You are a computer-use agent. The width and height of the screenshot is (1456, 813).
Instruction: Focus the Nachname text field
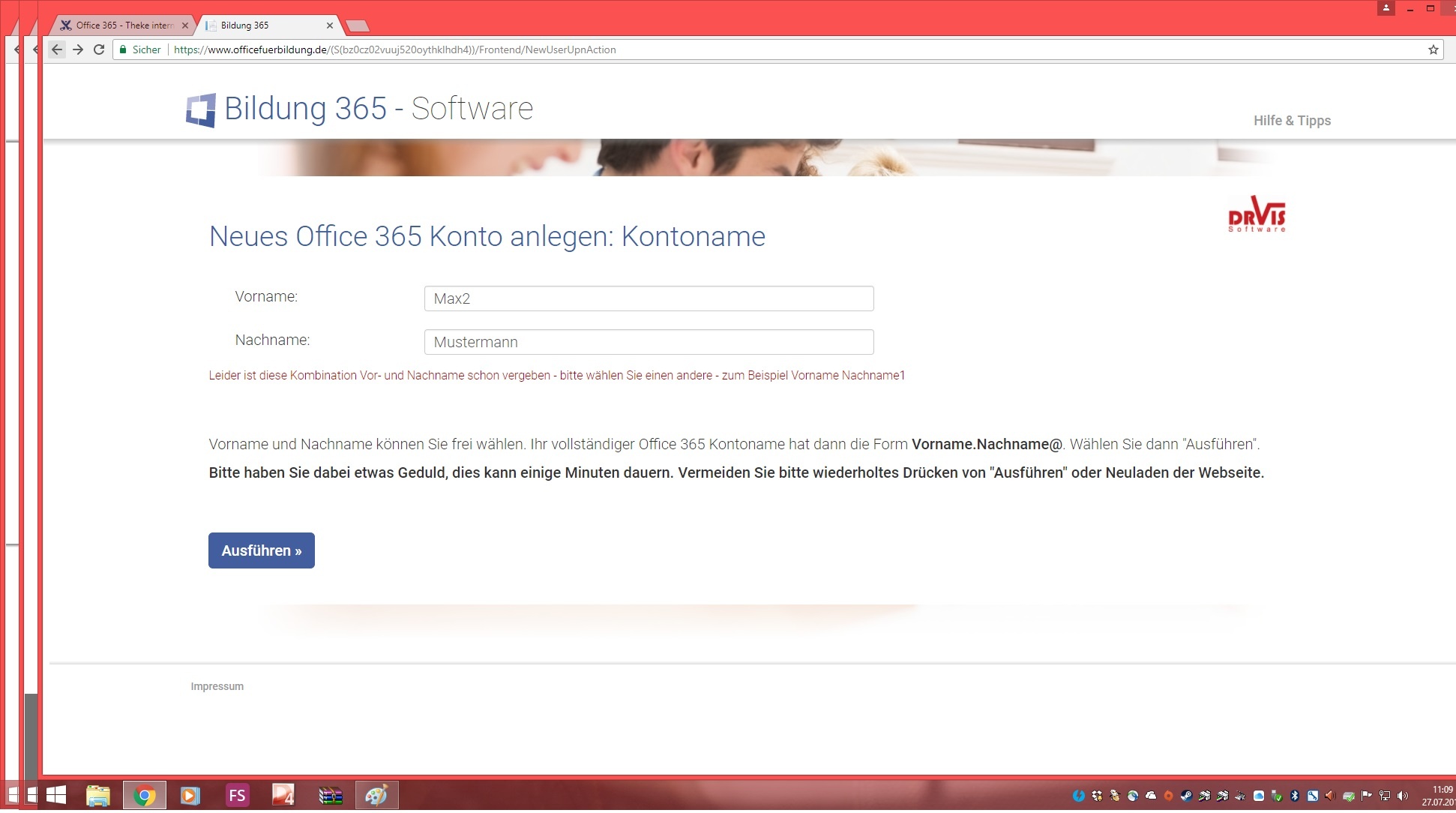(x=649, y=342)
